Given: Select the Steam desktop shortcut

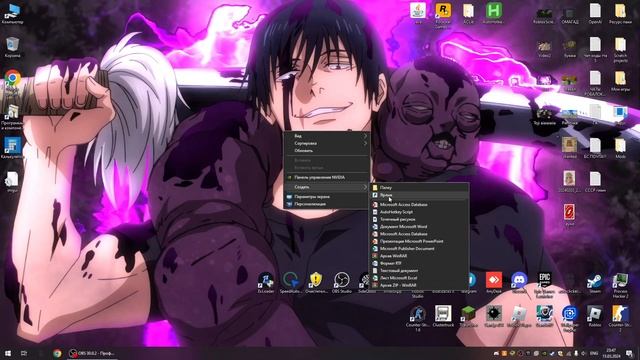Looking at the screenshot, I should 595,282.
